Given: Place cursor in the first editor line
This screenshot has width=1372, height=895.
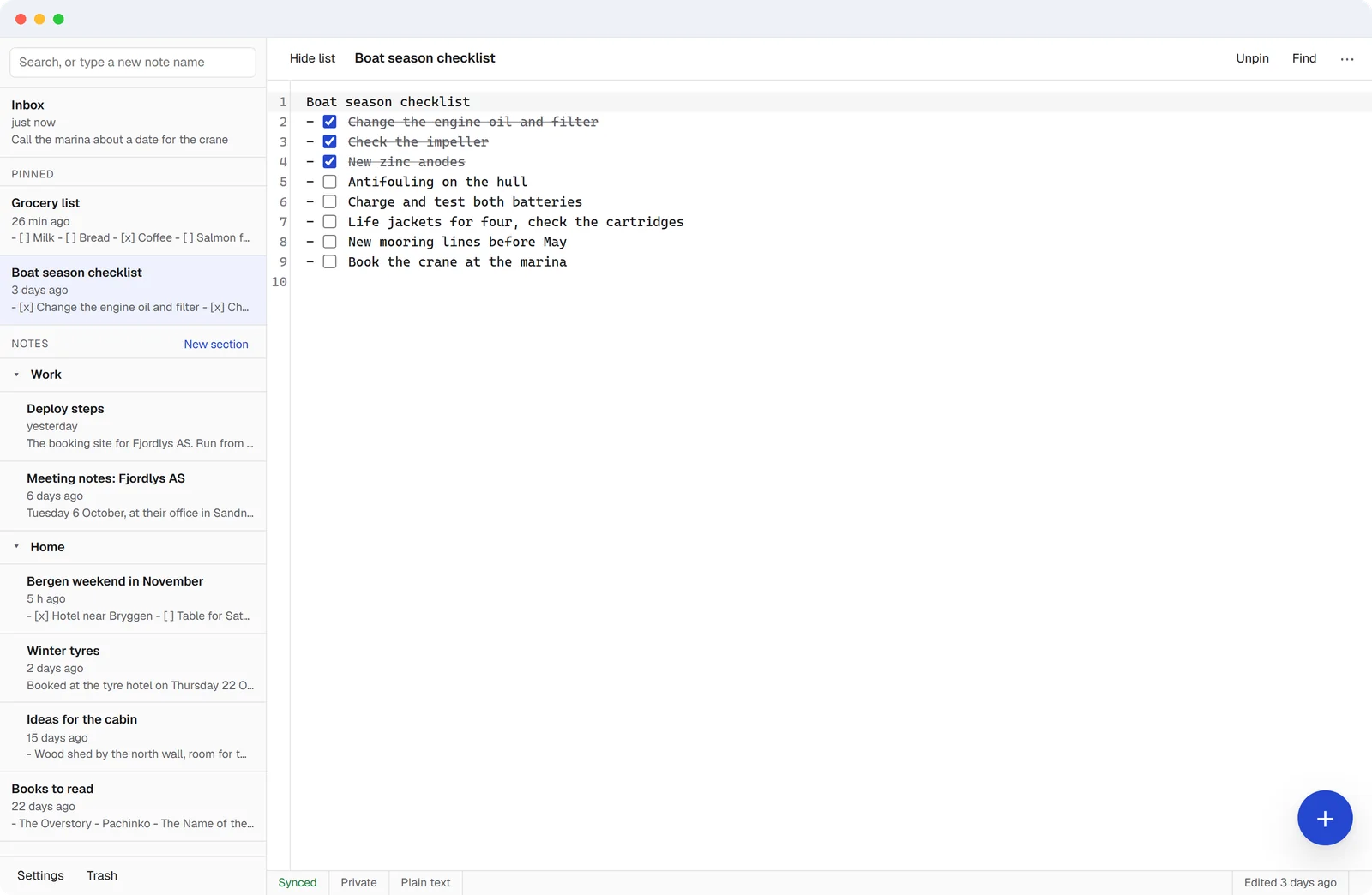Looking at the screenshot, I should point(830,102).
